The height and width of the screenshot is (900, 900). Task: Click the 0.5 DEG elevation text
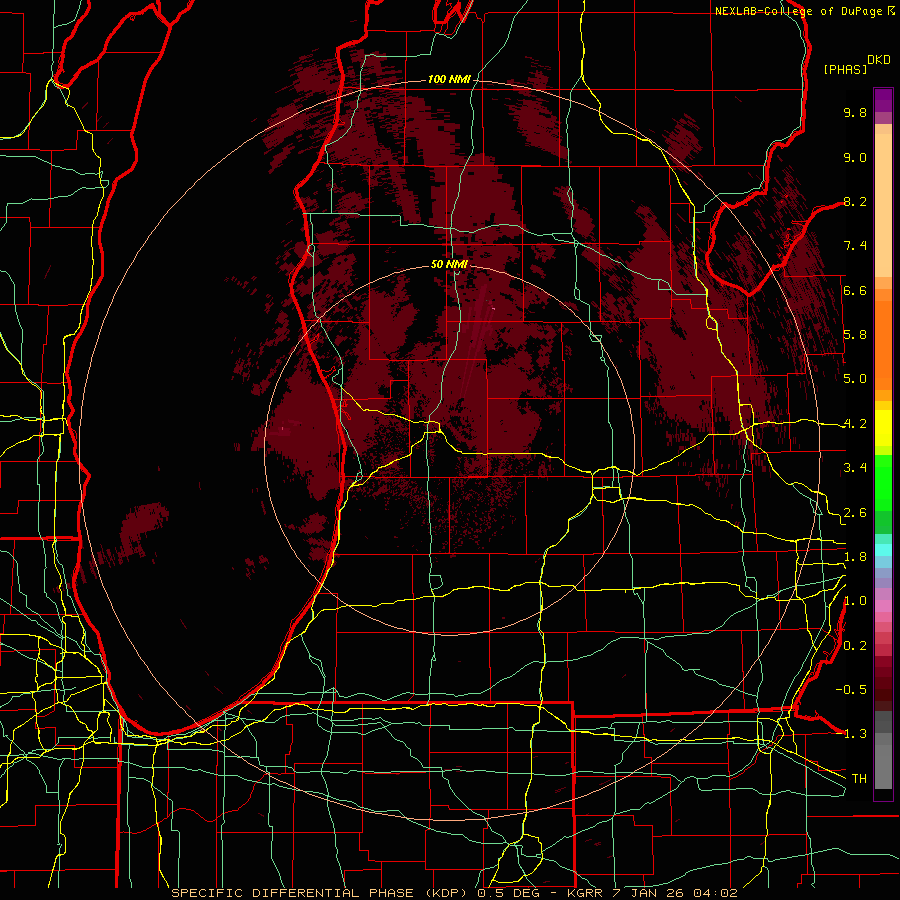[x=508, y=893]
